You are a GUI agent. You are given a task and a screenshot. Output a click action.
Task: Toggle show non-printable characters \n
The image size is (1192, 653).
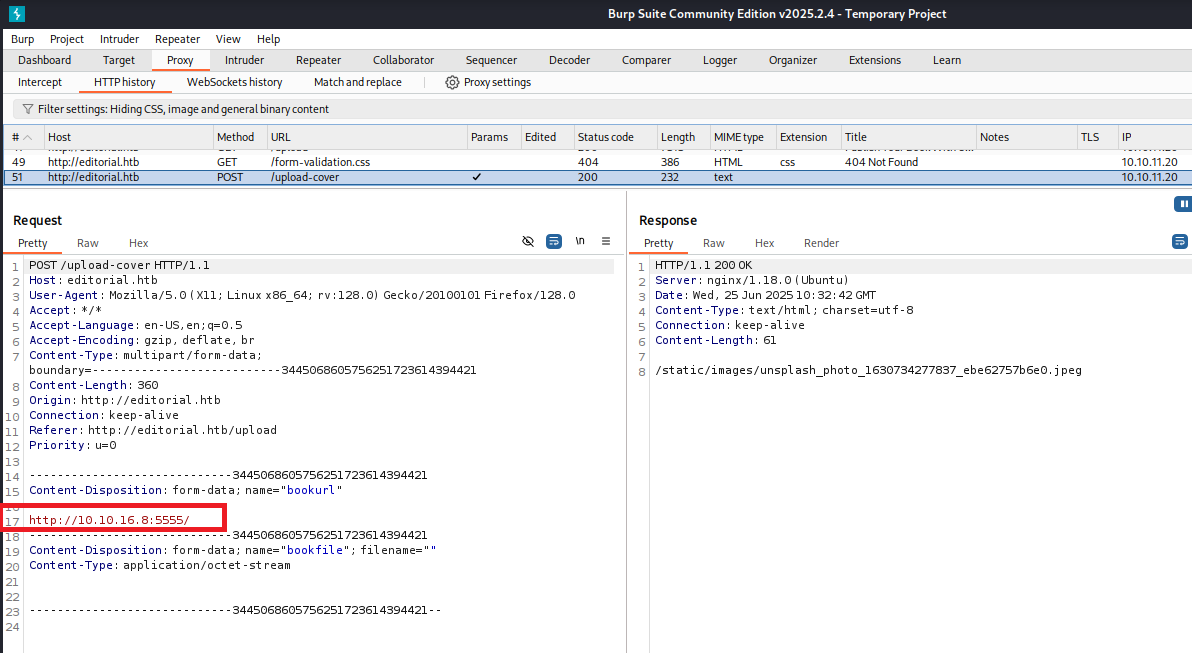point(580,241)
